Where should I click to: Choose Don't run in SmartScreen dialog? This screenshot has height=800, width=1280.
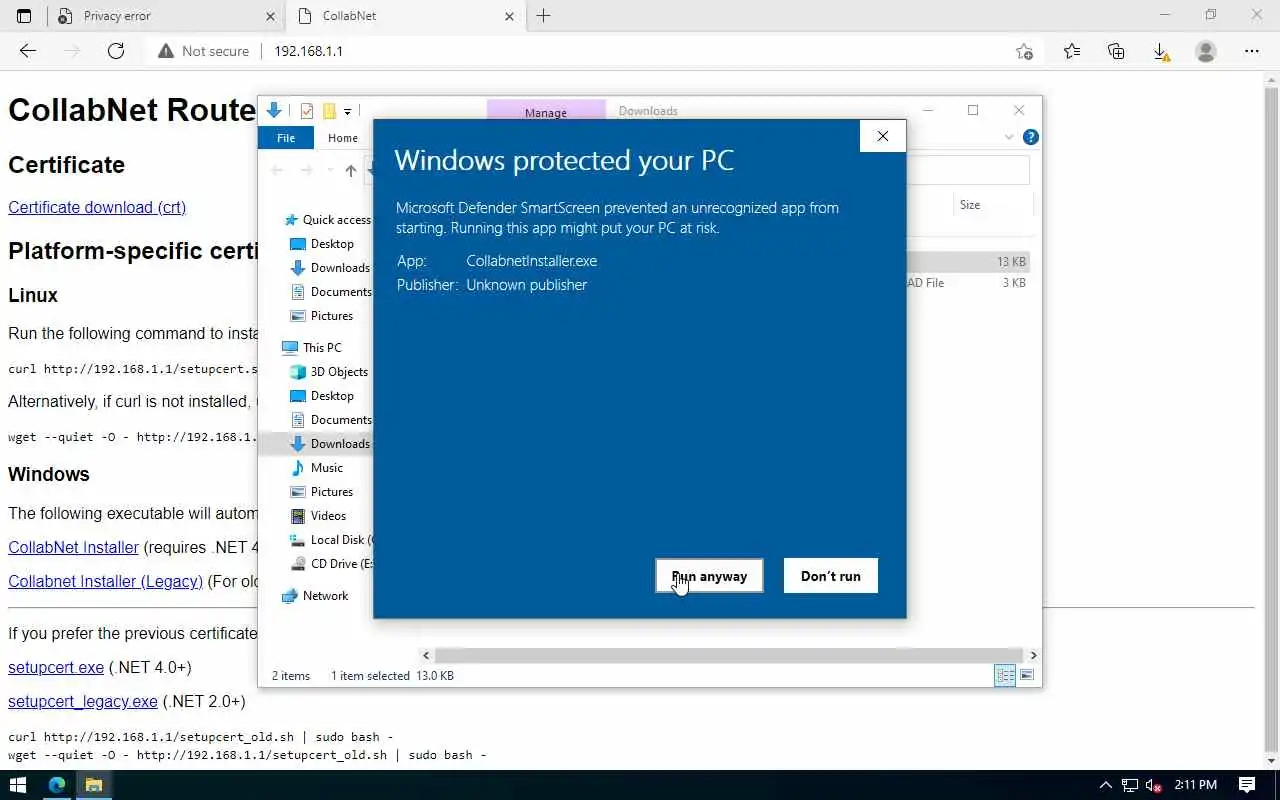click(830, 576)
